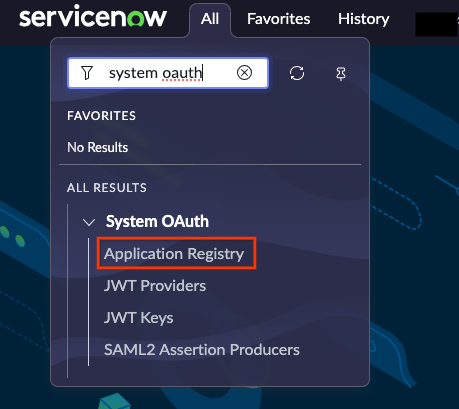Click inside the 'system oauth' filter field
This screenshot has height=409, width=459.
click(x=168, y=73)
